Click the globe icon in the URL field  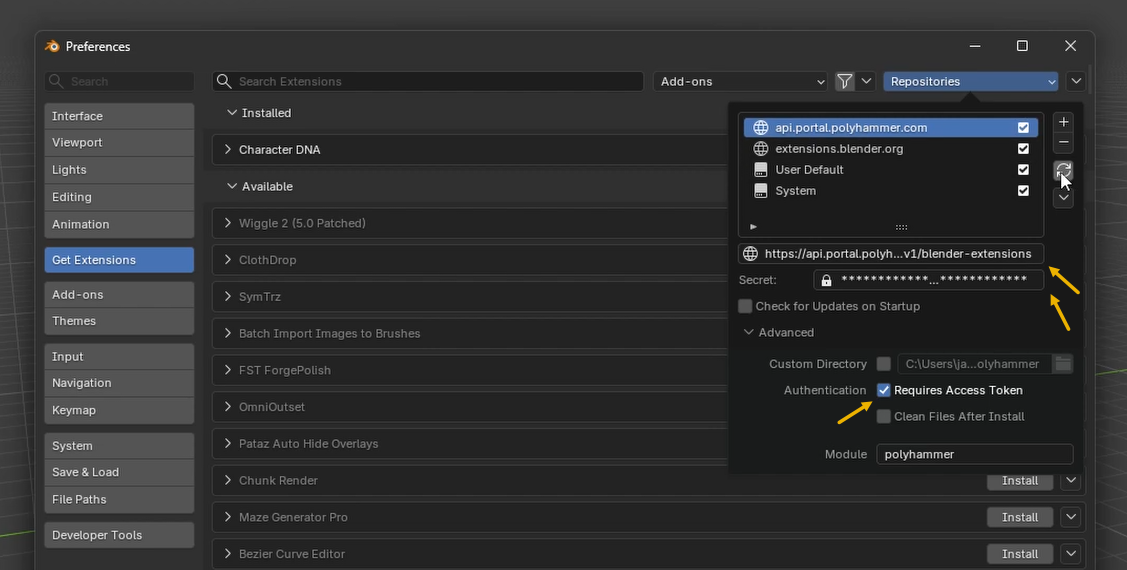click(x=750, y=254)
